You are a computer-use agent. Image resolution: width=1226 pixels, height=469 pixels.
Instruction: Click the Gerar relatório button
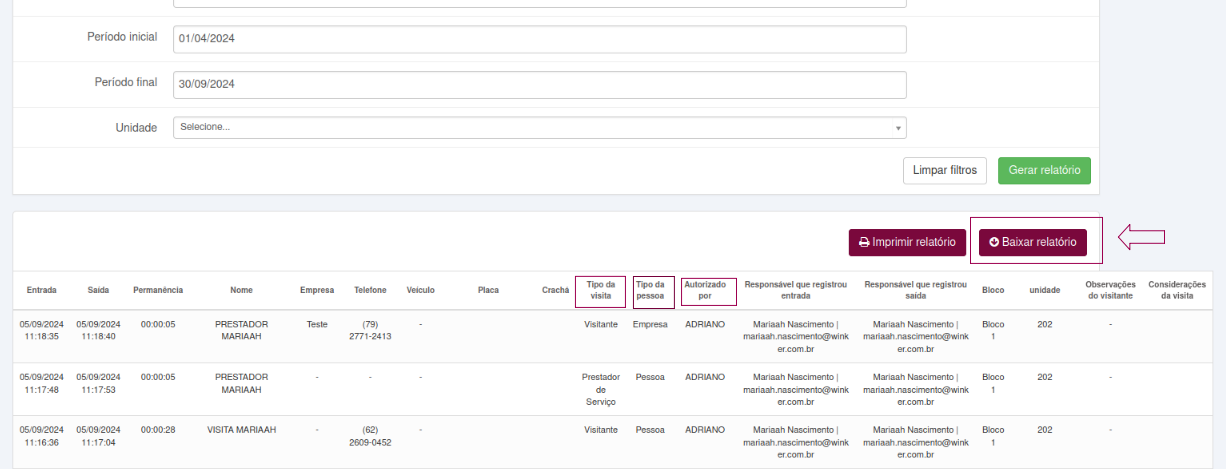pos(1044,171)
